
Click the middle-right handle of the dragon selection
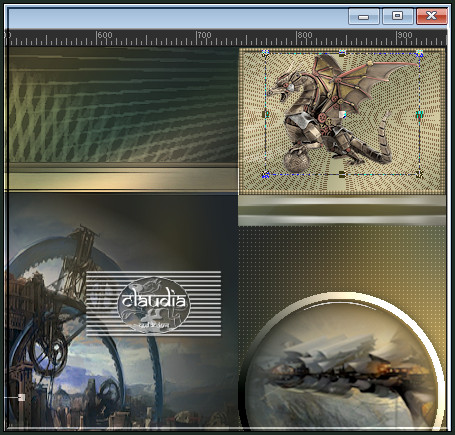pos(420,114)
